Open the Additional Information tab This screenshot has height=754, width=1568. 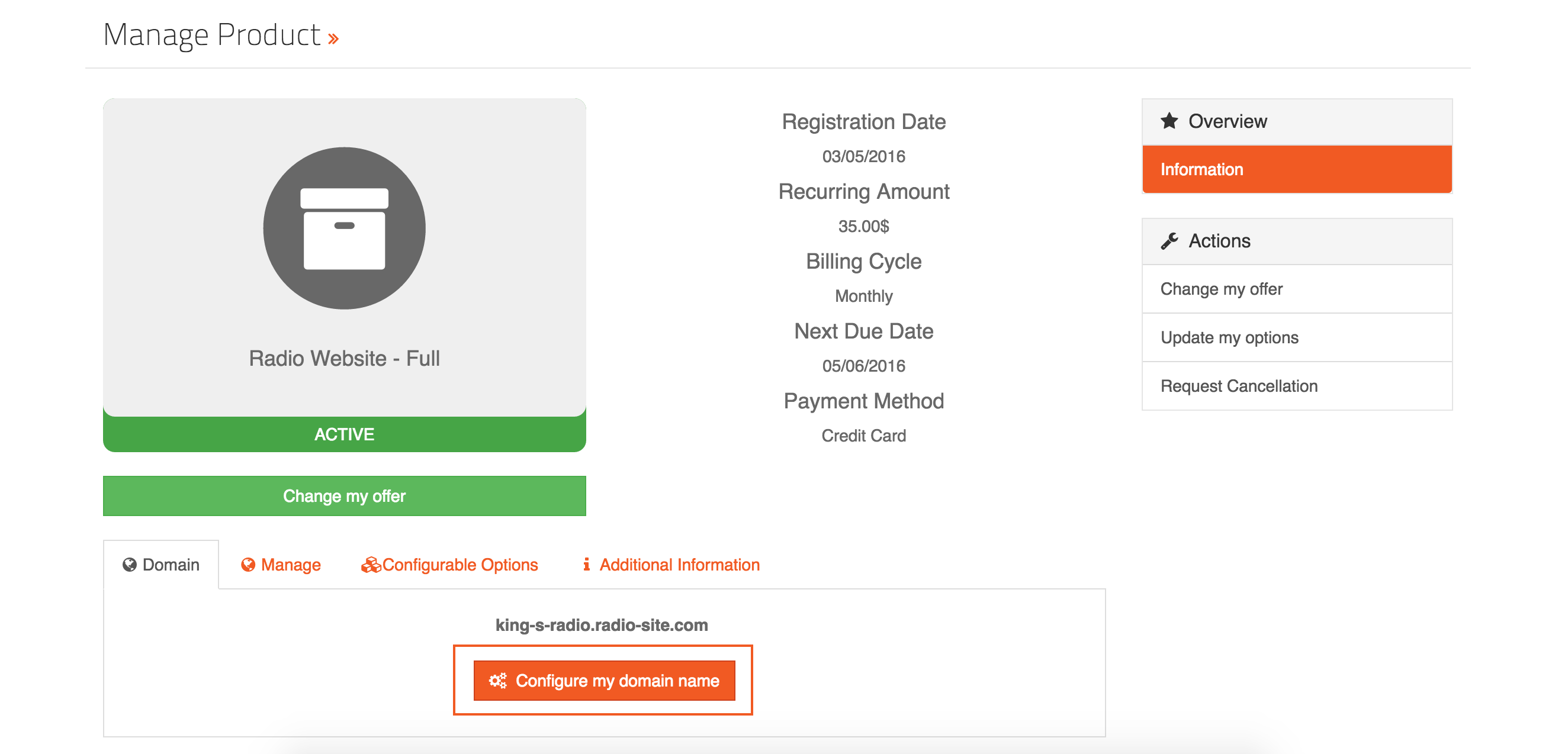tap(671, 565)
